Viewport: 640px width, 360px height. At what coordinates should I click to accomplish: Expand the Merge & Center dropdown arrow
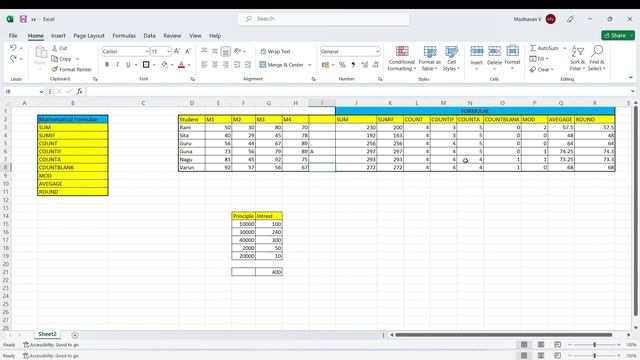[309, 64]
